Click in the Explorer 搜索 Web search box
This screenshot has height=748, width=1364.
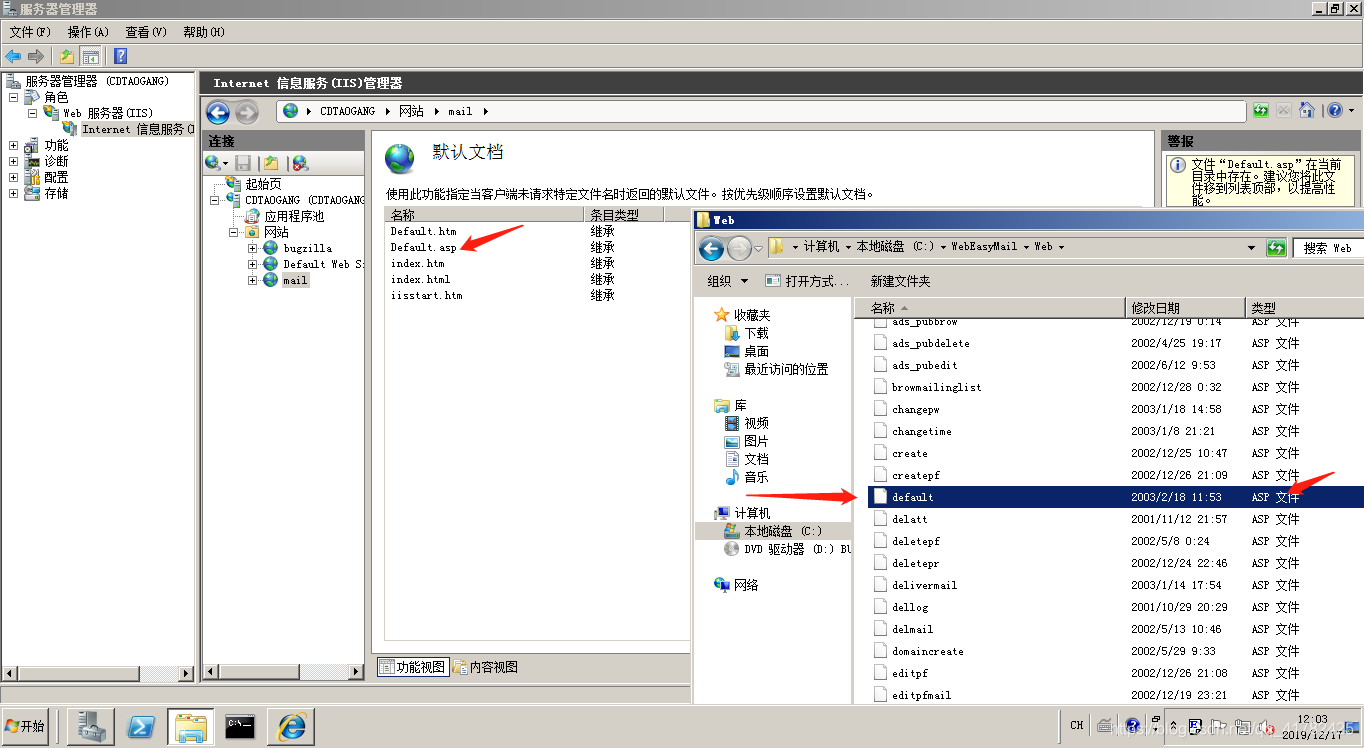pyautogui.click(x=1328, y=248)
